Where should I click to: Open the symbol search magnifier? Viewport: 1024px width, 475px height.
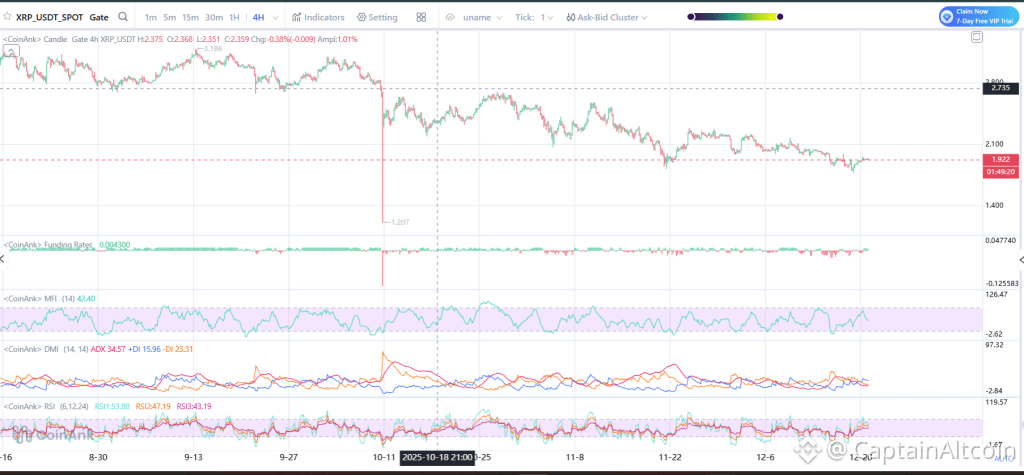point(123,17)
